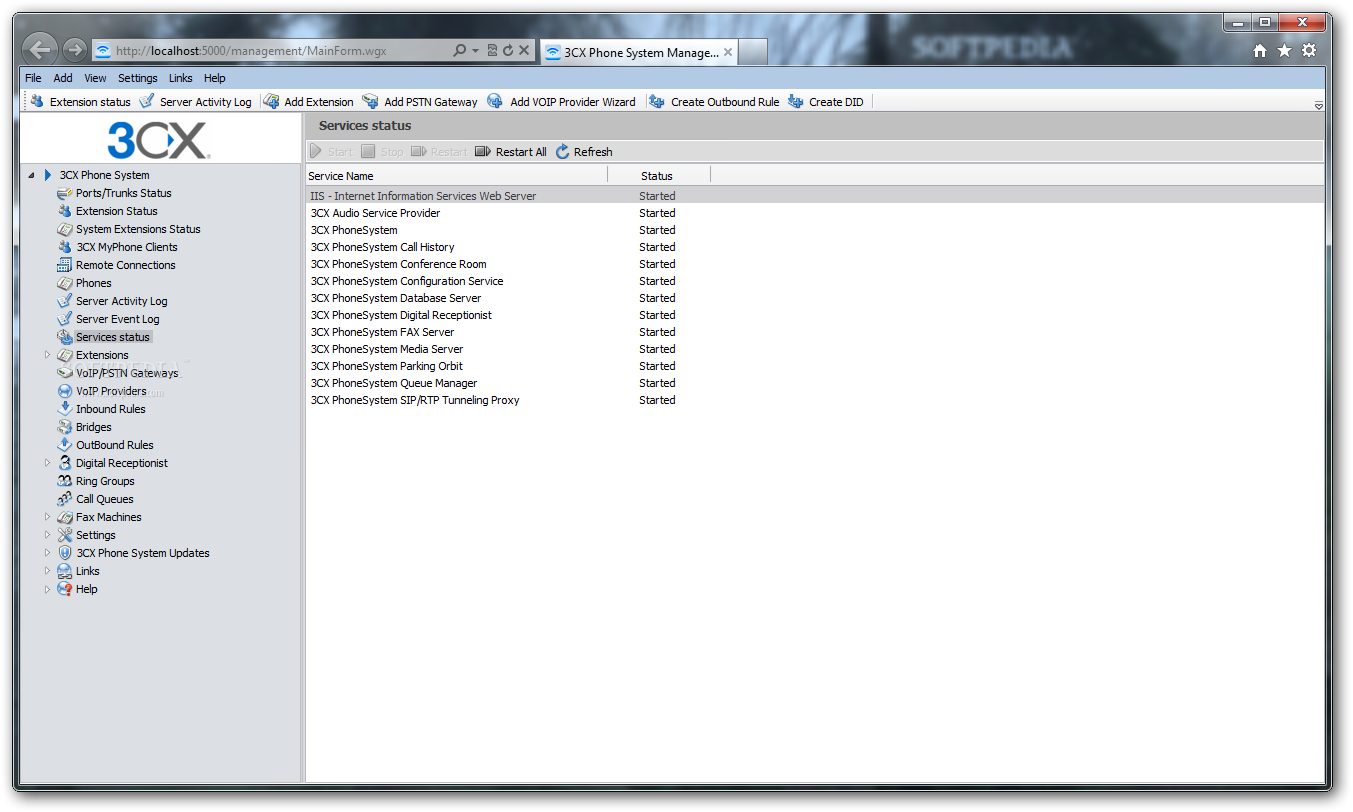1353x812 pixels.
Task: Select the IIS Web Server service row
Action: click(815, 196)
